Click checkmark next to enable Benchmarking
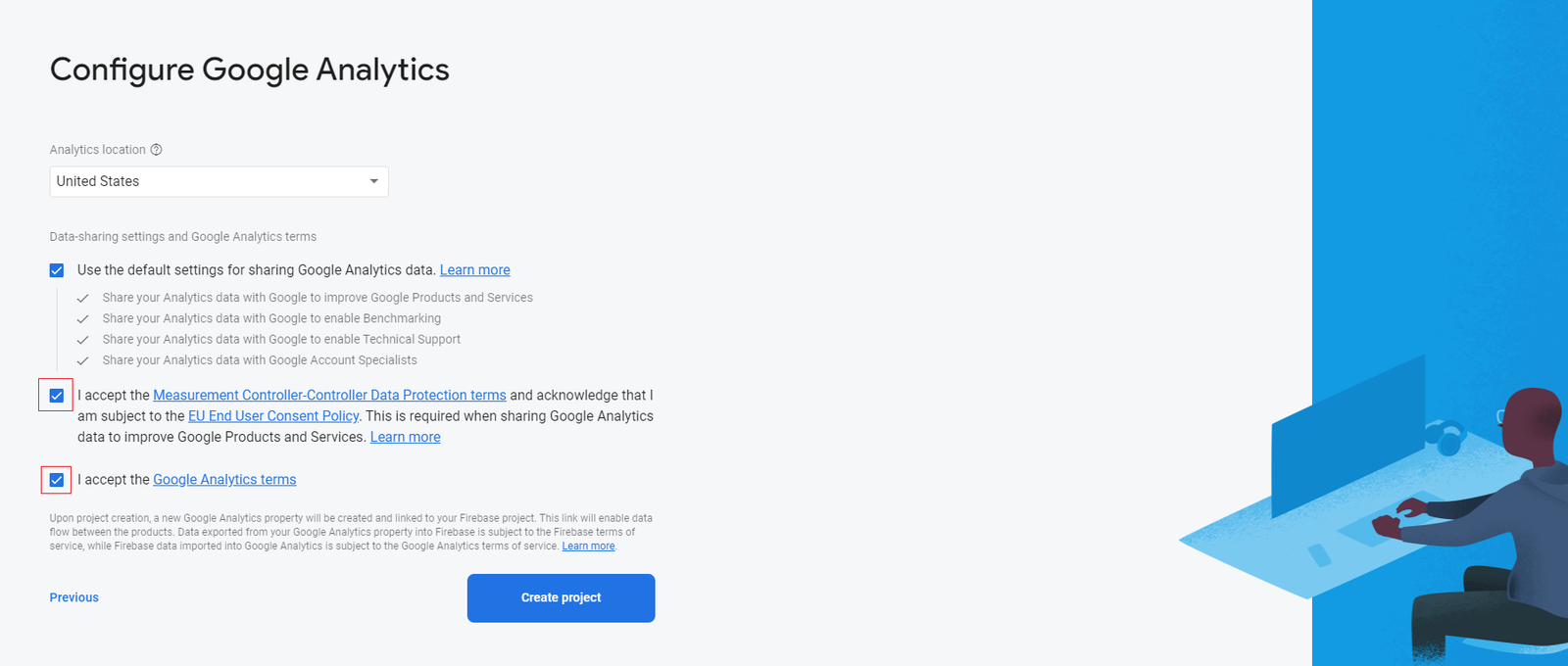 coord(83,319)
